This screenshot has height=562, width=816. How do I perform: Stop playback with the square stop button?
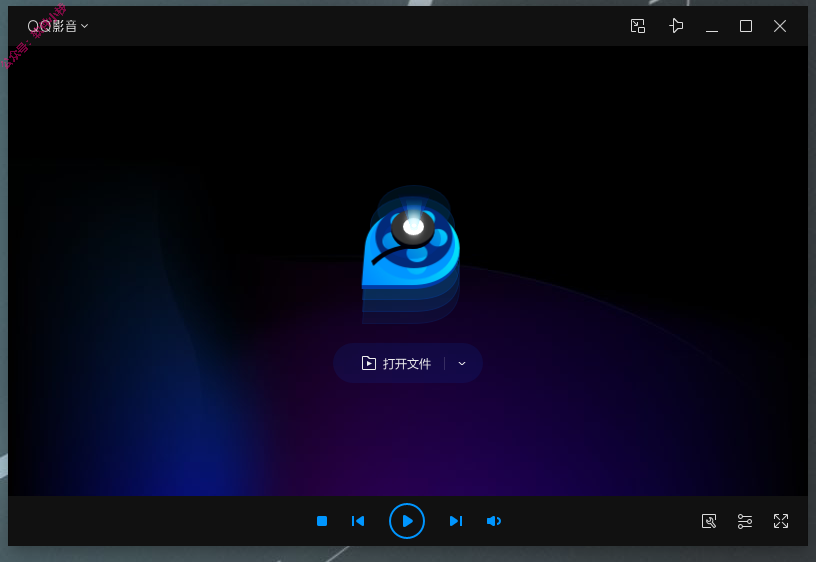tap(322, 521)
